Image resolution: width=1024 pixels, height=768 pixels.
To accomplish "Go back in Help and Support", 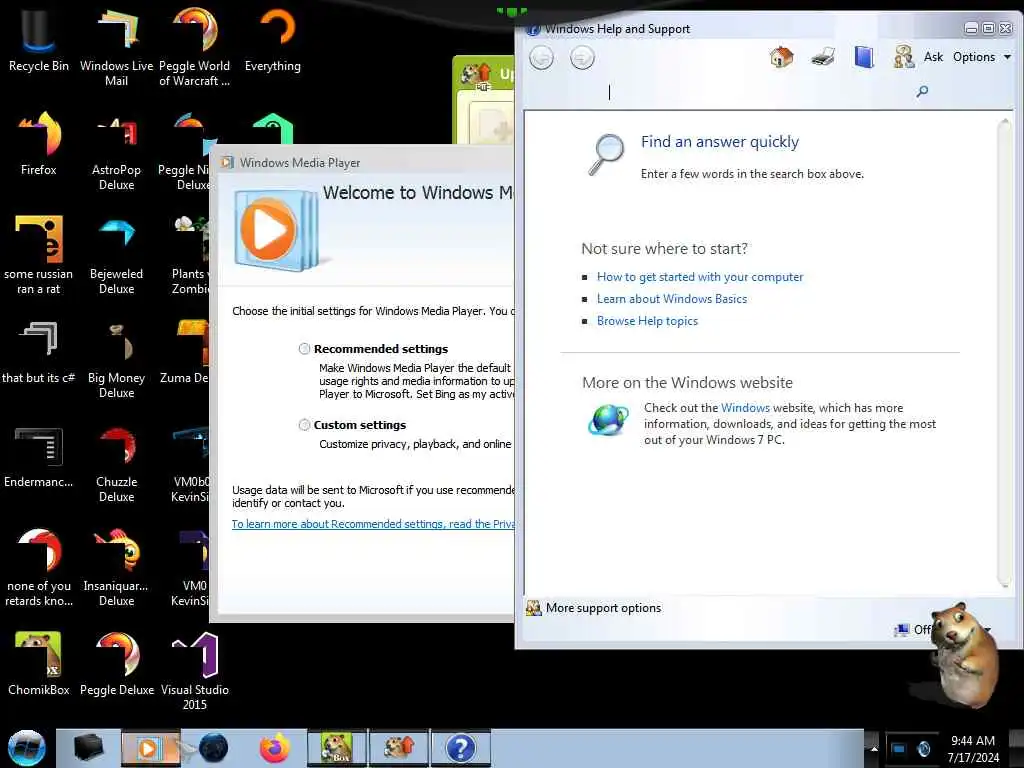I will pyautogui.click(x=541, y=57).
